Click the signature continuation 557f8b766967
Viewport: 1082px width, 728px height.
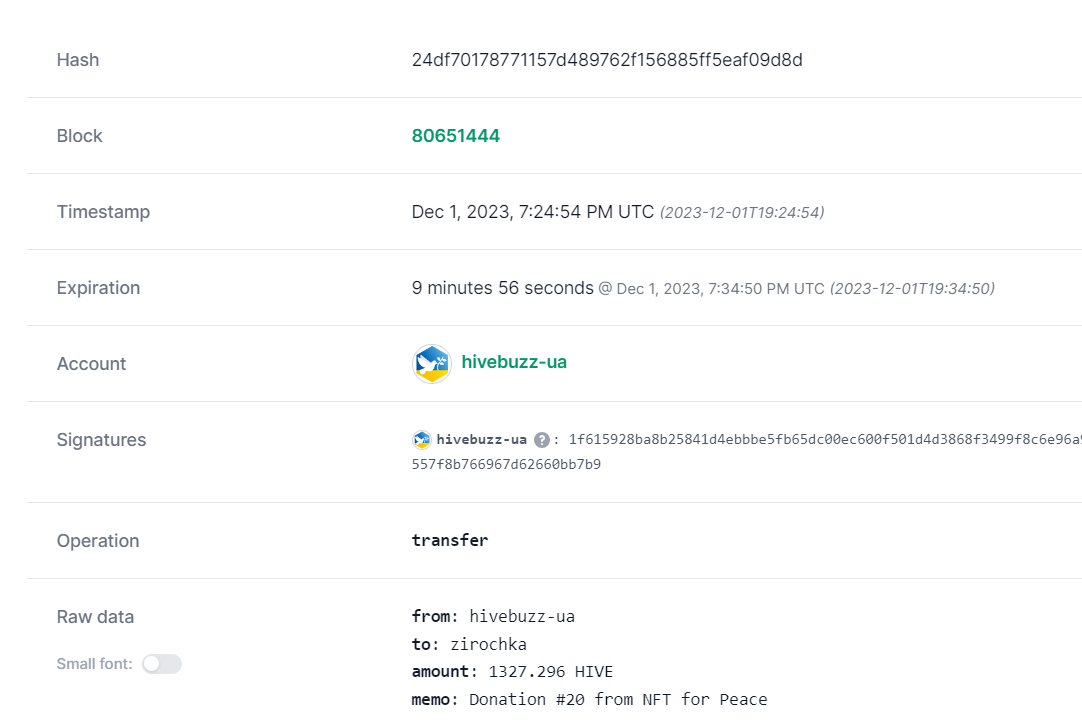(506, 464)
